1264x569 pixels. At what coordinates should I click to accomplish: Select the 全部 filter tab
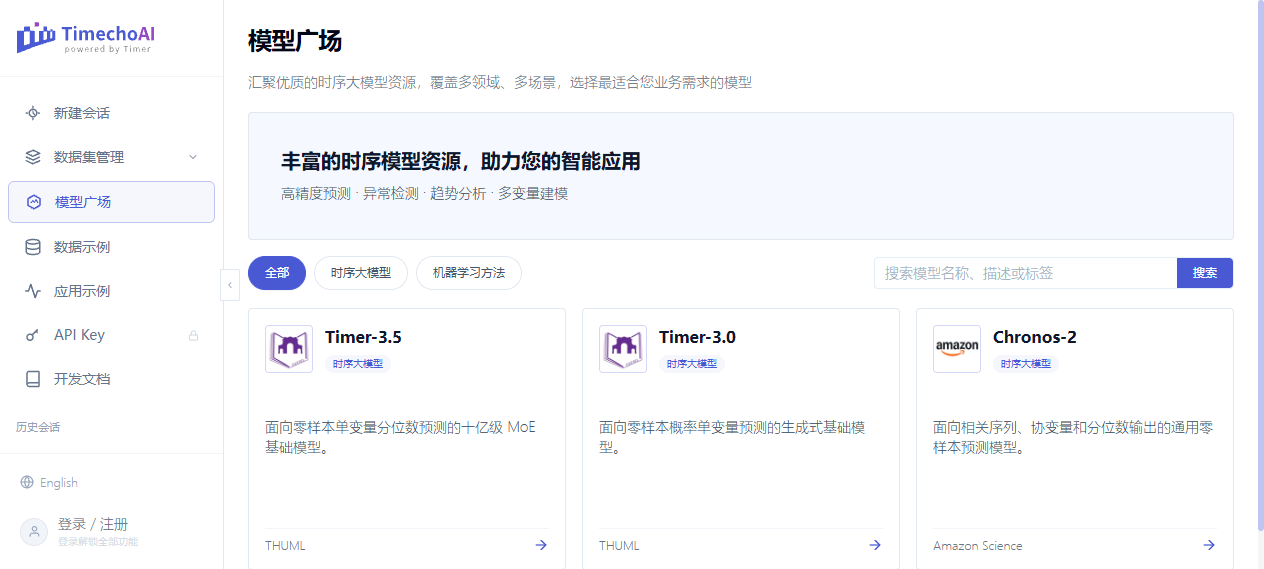point(277,273)
